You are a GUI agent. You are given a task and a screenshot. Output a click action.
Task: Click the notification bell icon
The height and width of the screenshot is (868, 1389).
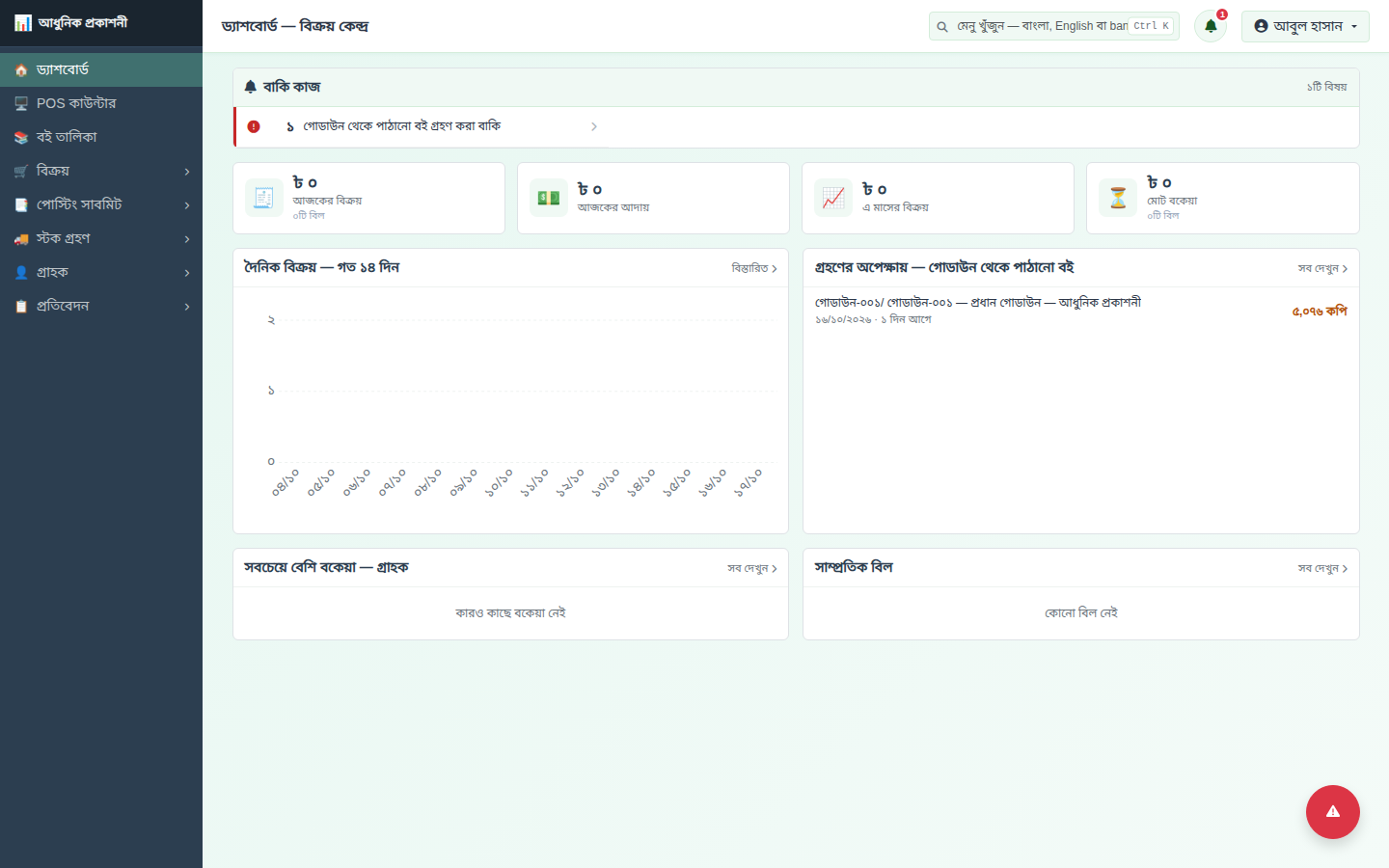tap(1211, 26)
